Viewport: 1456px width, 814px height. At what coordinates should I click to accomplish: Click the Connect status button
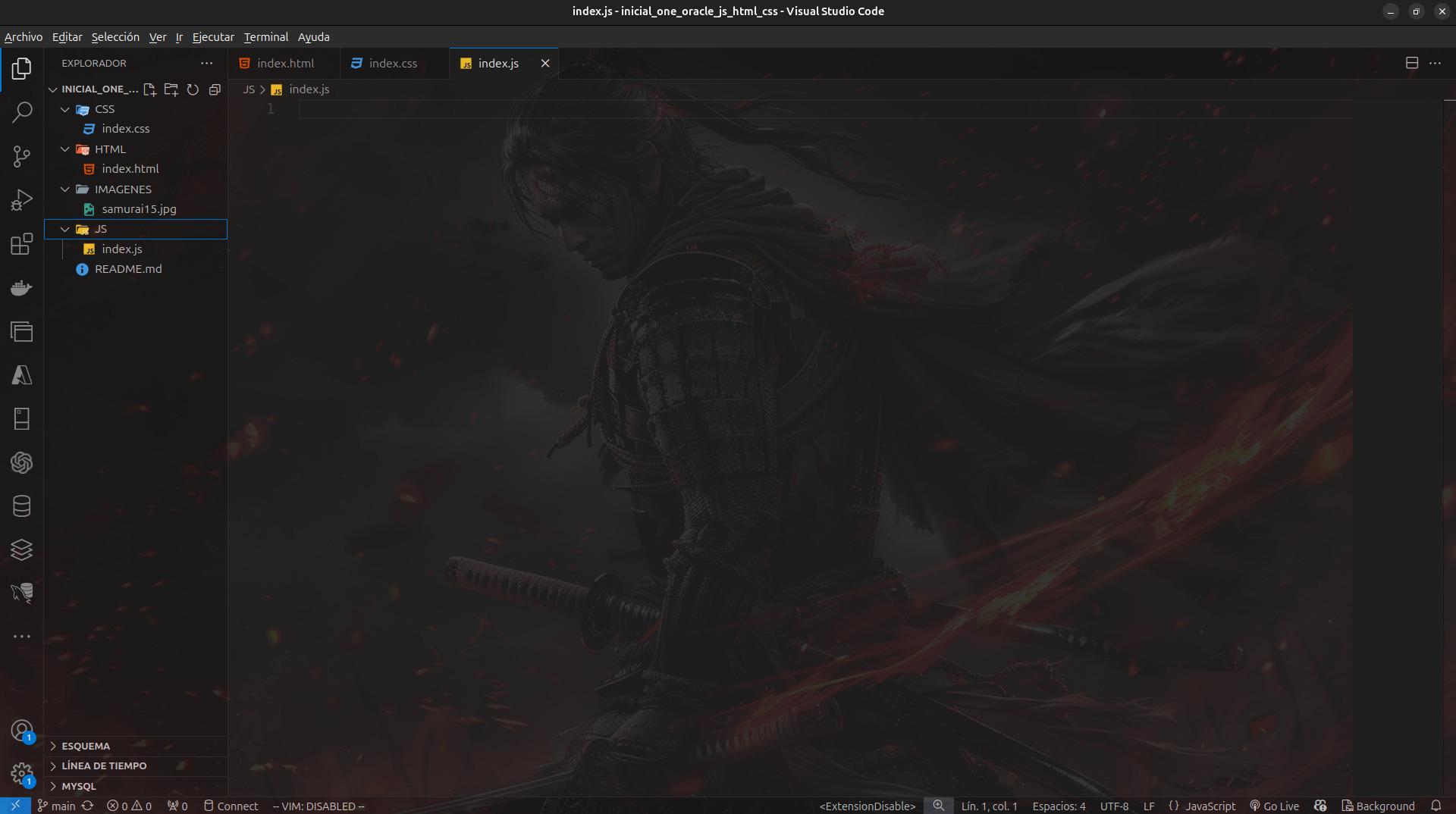pyautogui.click(x=231, y=806)
